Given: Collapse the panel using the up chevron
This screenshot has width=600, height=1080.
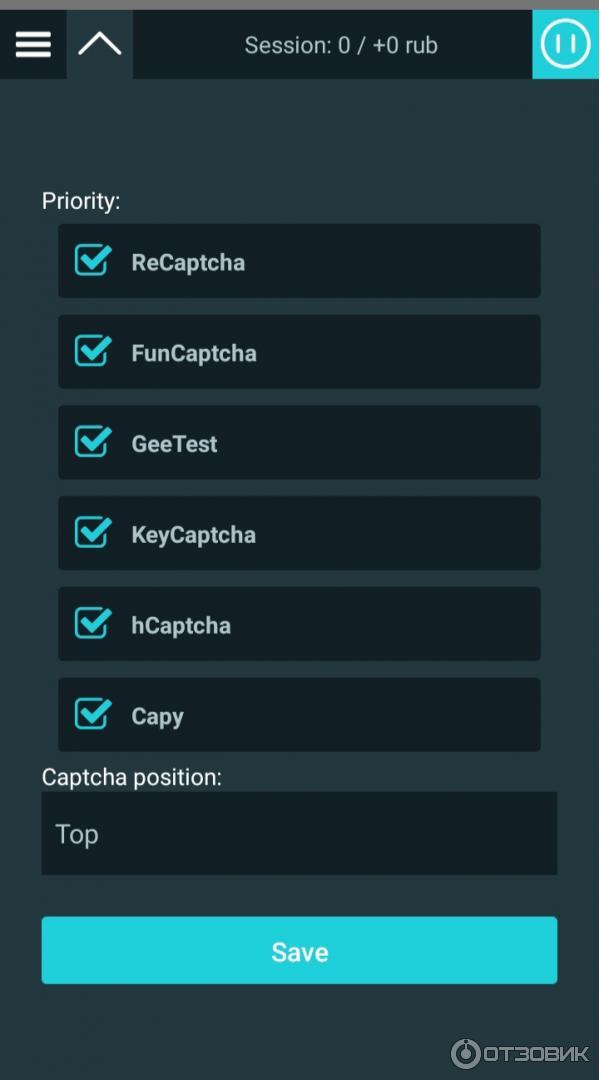Looking at the screenshot, I should pos(99,44).
